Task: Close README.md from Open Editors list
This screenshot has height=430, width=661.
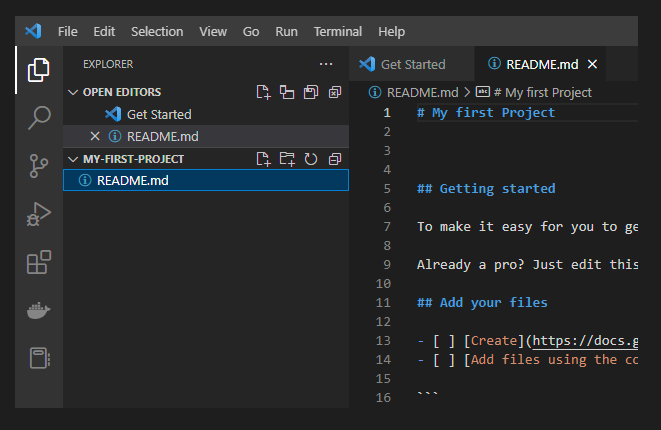Action: 95,136
